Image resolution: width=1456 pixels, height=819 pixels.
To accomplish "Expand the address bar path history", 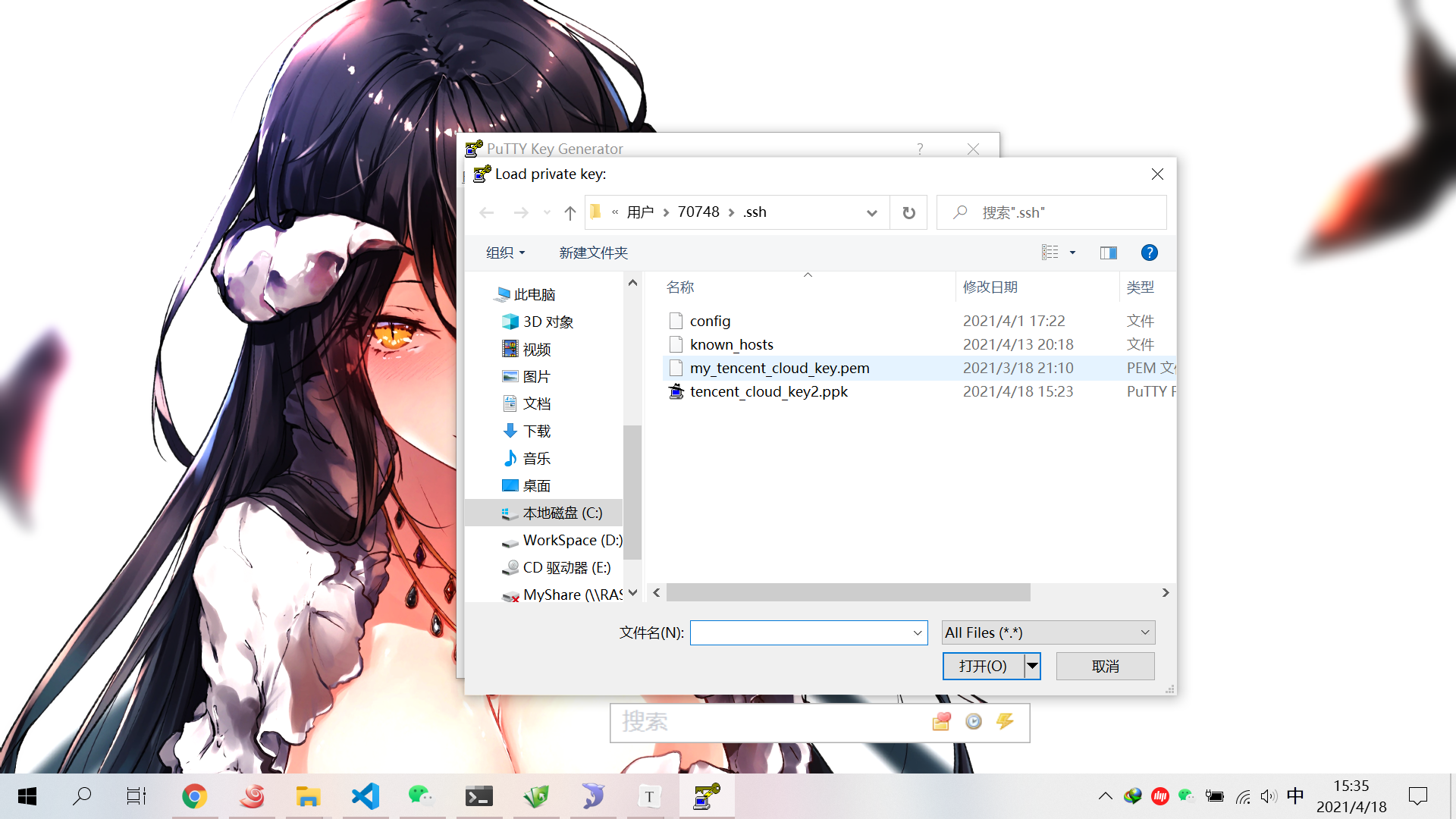I will (x=872, y=213).
